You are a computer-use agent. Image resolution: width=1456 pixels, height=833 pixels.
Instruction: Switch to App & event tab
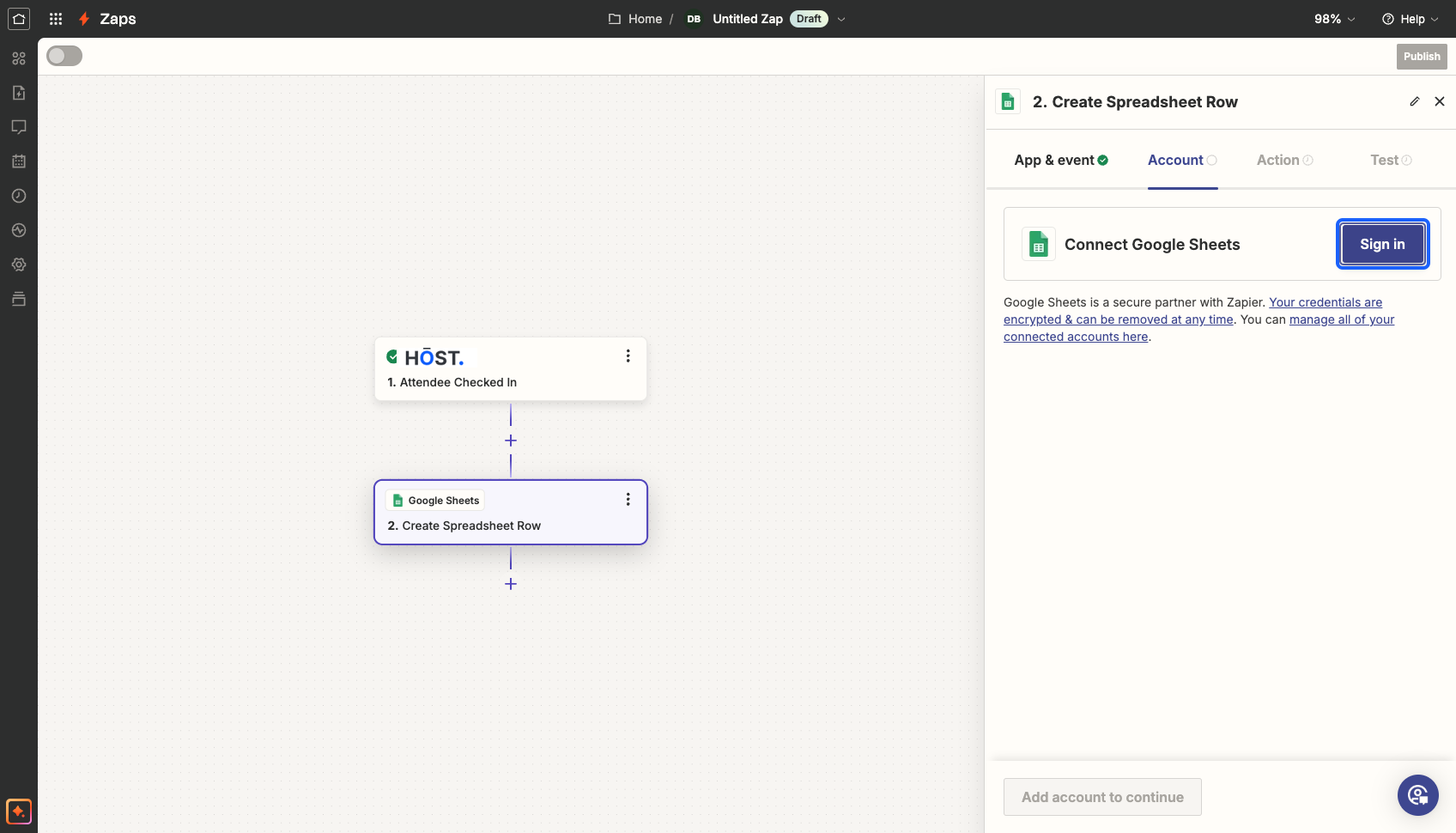[1061, 160]
